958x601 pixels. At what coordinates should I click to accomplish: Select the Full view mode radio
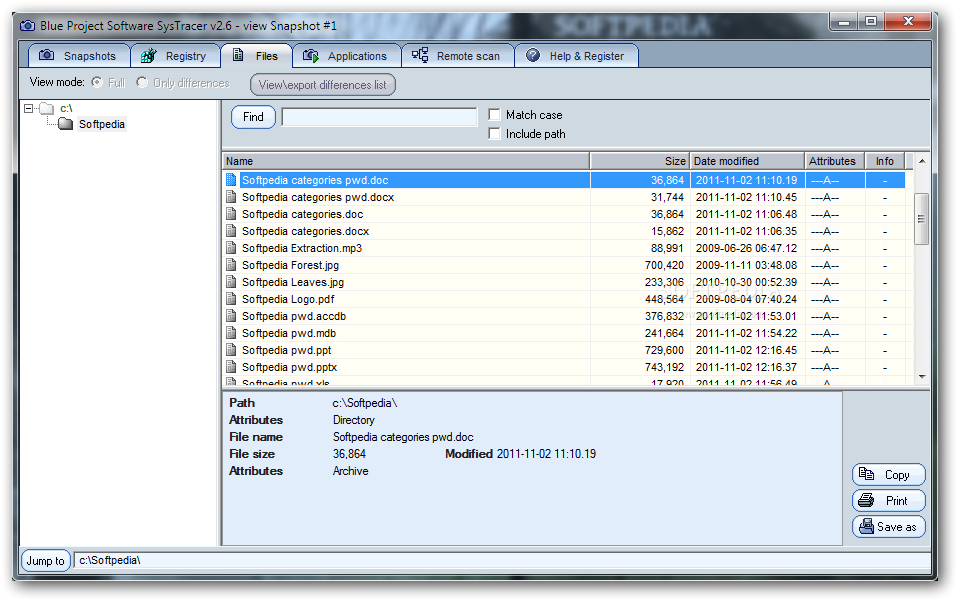coord(97,82)
